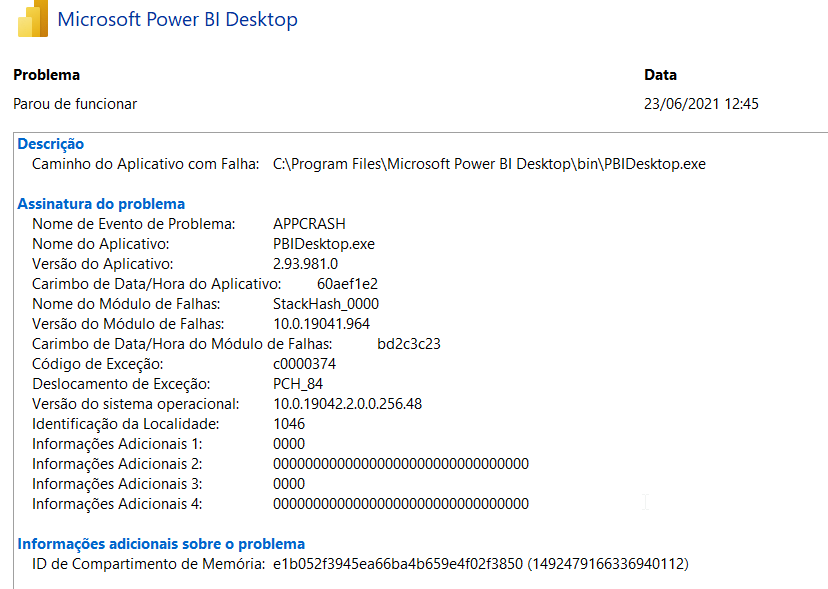Select the 'Microsoft Power BI Desktop' title text
Screen dimensions: 828x589
177,19
